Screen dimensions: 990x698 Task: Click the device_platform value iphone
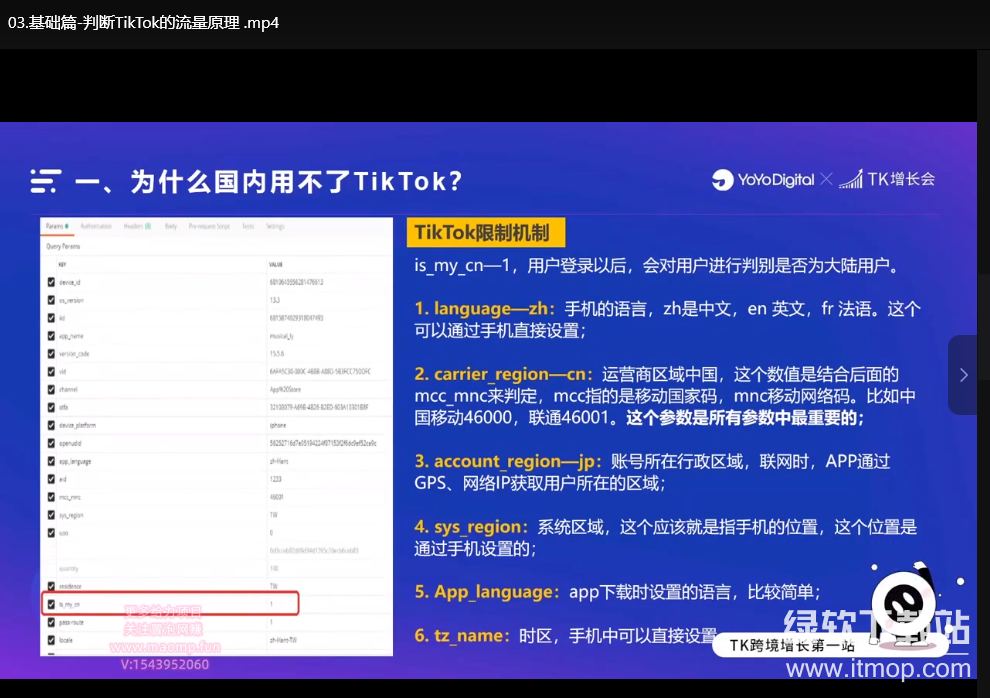point(278,425)
